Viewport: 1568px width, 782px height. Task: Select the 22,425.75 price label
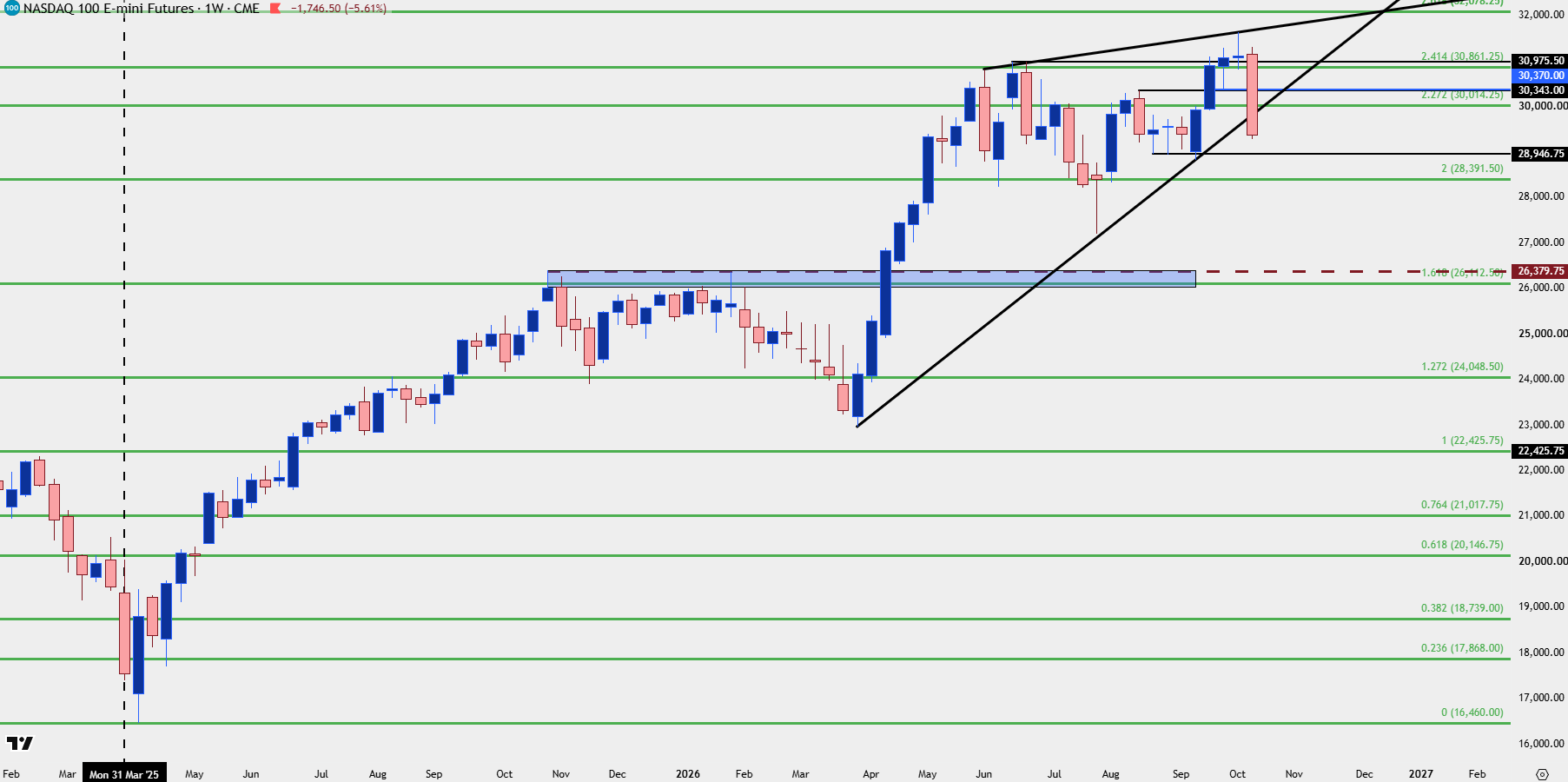[1540, 451]
